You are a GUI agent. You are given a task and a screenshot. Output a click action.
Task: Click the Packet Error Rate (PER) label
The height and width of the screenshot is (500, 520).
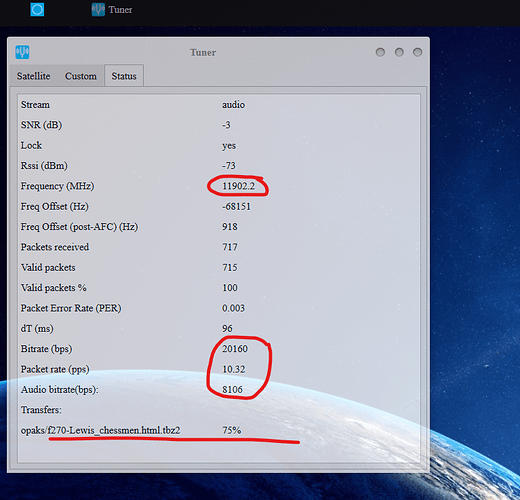pyautogui.click(x=71, y=308)
